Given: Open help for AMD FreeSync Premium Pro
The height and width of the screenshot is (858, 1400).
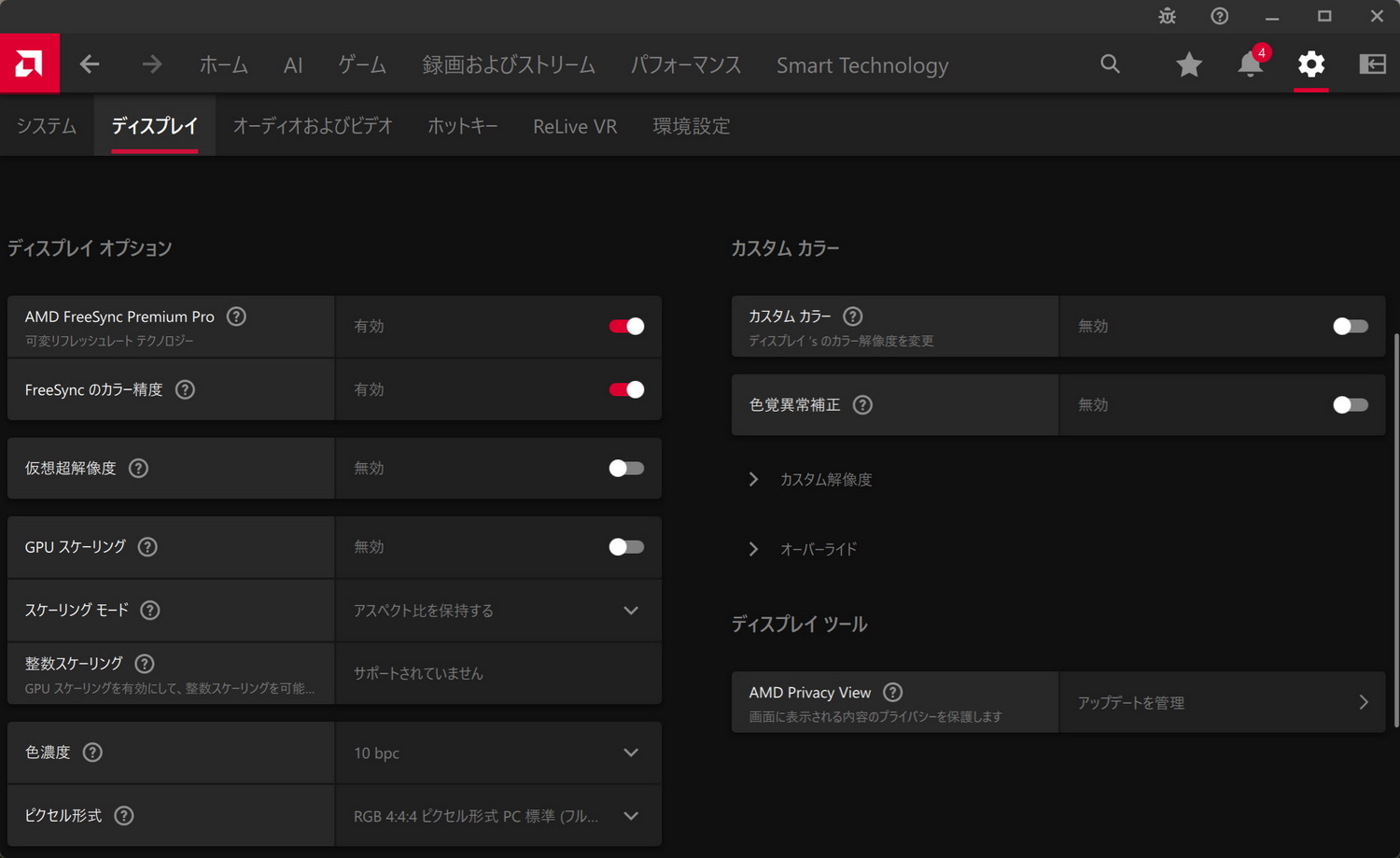Looking at the screenshot, I should (x=235, y=316).
